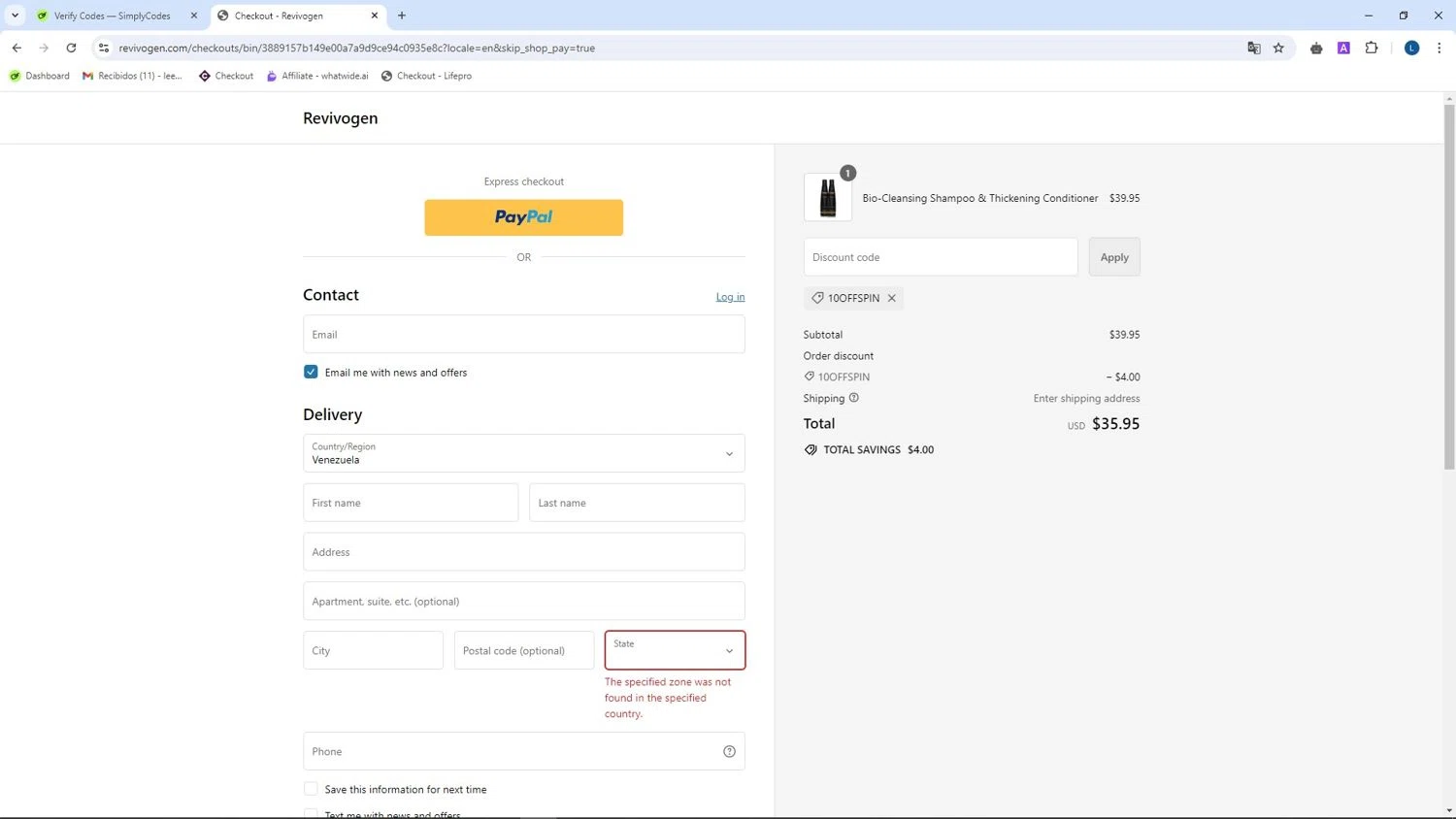Viewport: 1456px width, 819px height.
Task: Open the browser extensions puzzle icon
Action: [1371, 48]
